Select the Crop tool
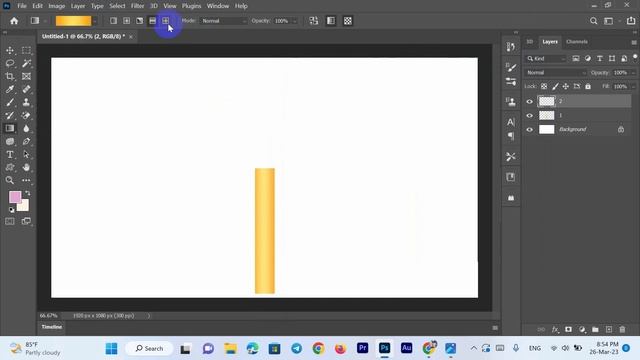The height and width of the screenshot is (360, 640). pos(10,76)
